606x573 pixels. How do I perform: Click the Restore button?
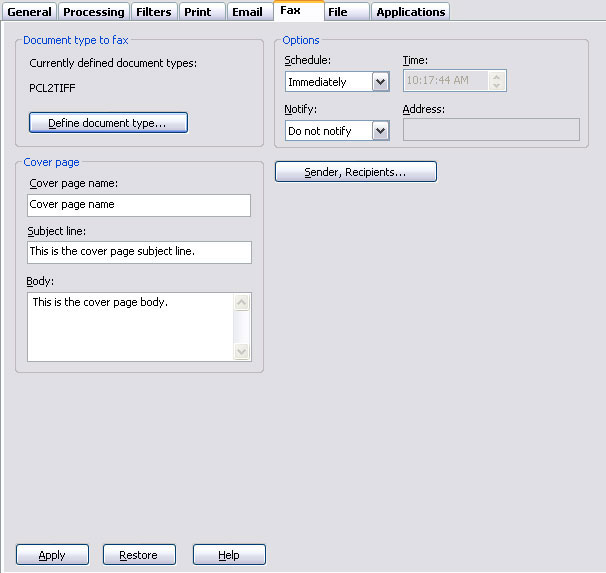click(x=139, y=555)
